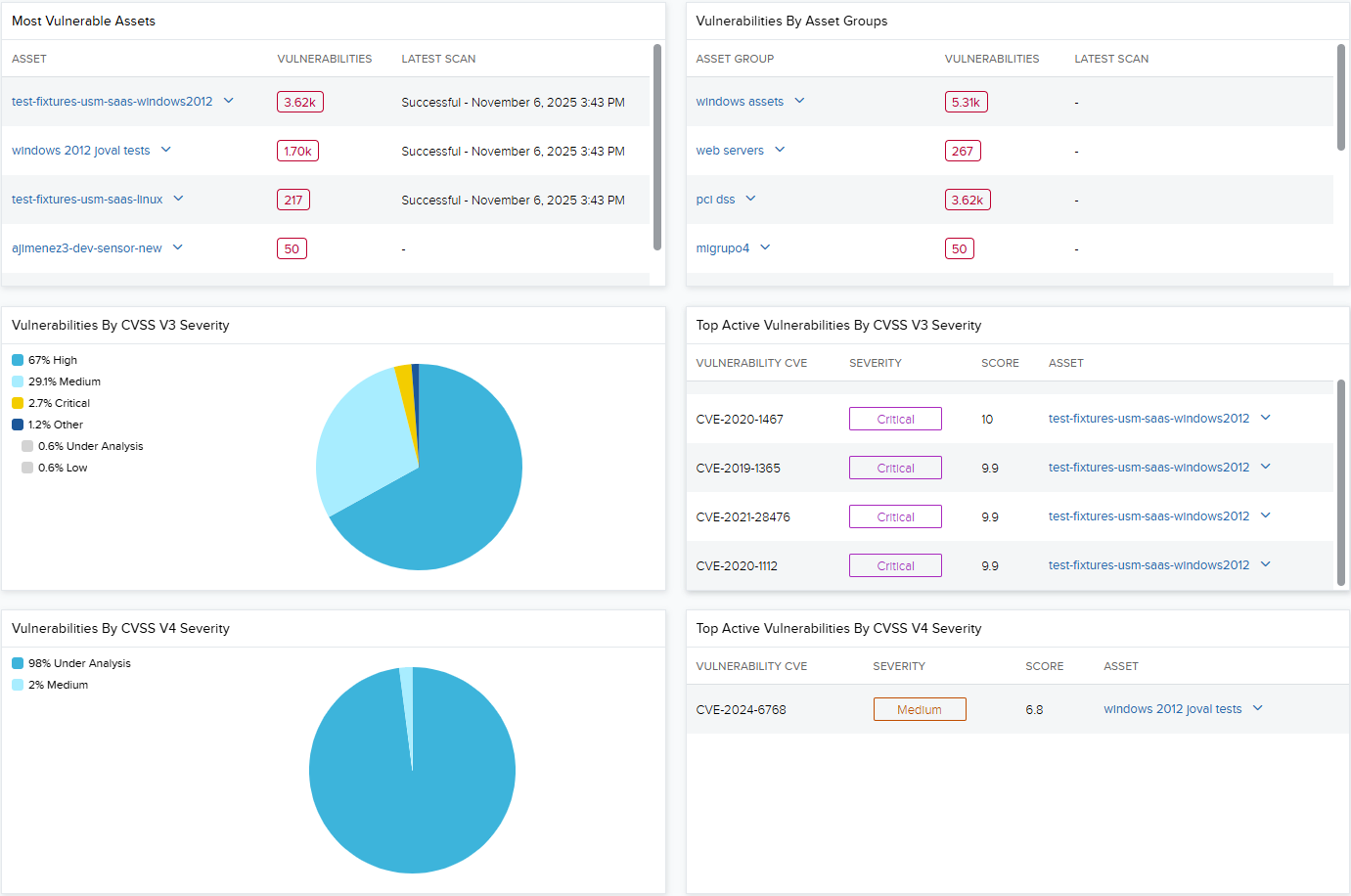
Task: Expand the chevron beside test-fixtures-usm-saas-linux
Action: click(179, 199)
